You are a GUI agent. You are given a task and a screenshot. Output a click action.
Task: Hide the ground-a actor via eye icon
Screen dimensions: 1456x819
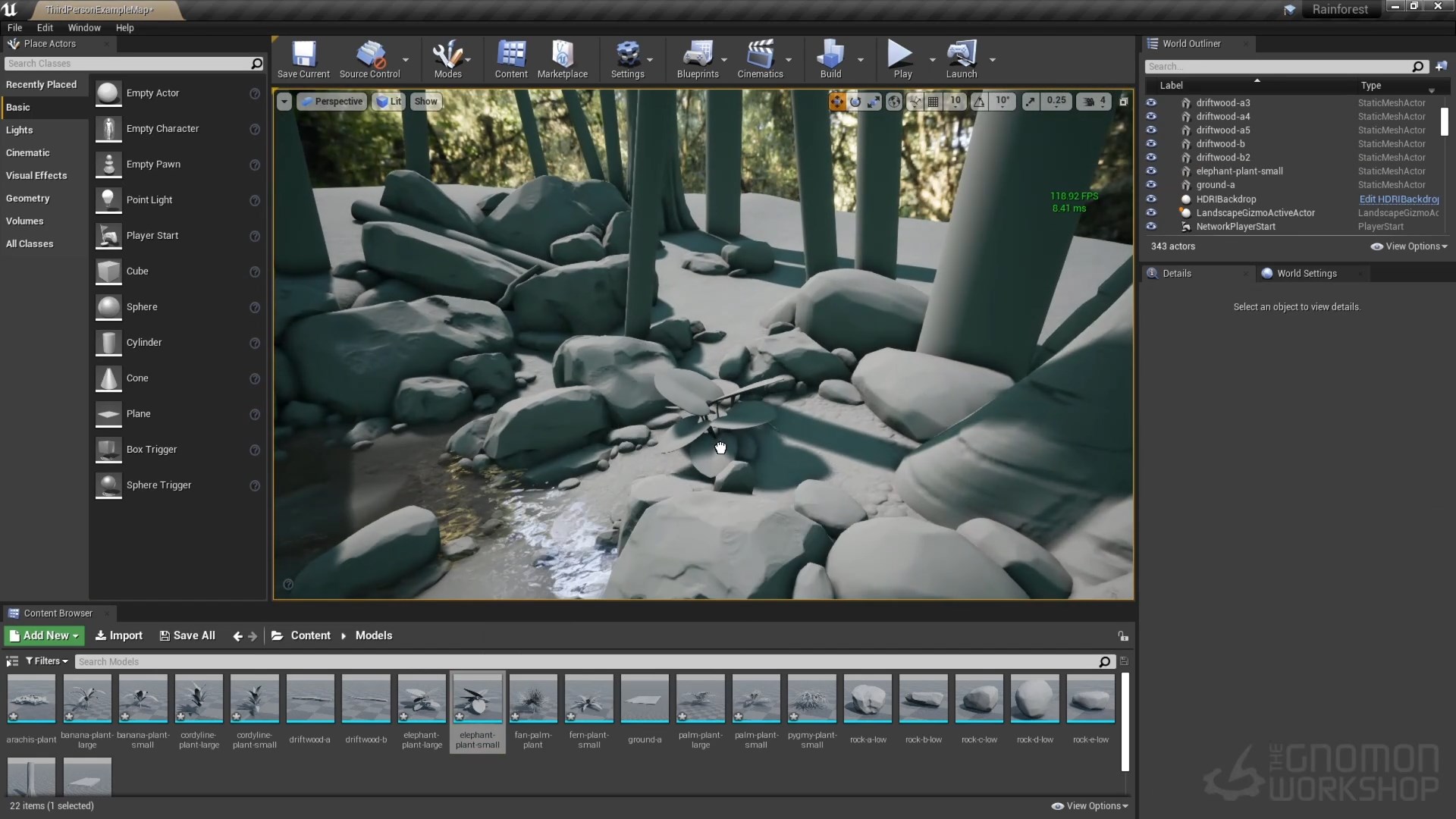[x=1151, y=184]
